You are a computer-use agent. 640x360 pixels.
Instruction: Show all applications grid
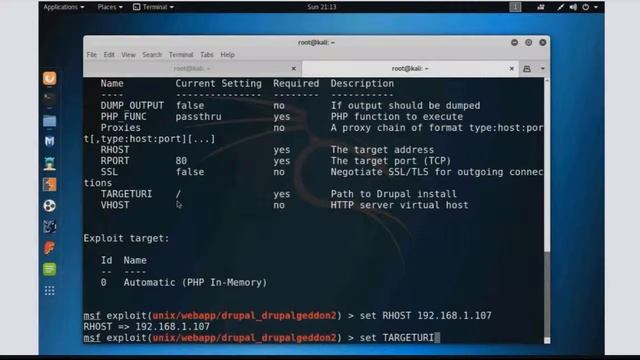pyautogui.click(x=49, y=291)
